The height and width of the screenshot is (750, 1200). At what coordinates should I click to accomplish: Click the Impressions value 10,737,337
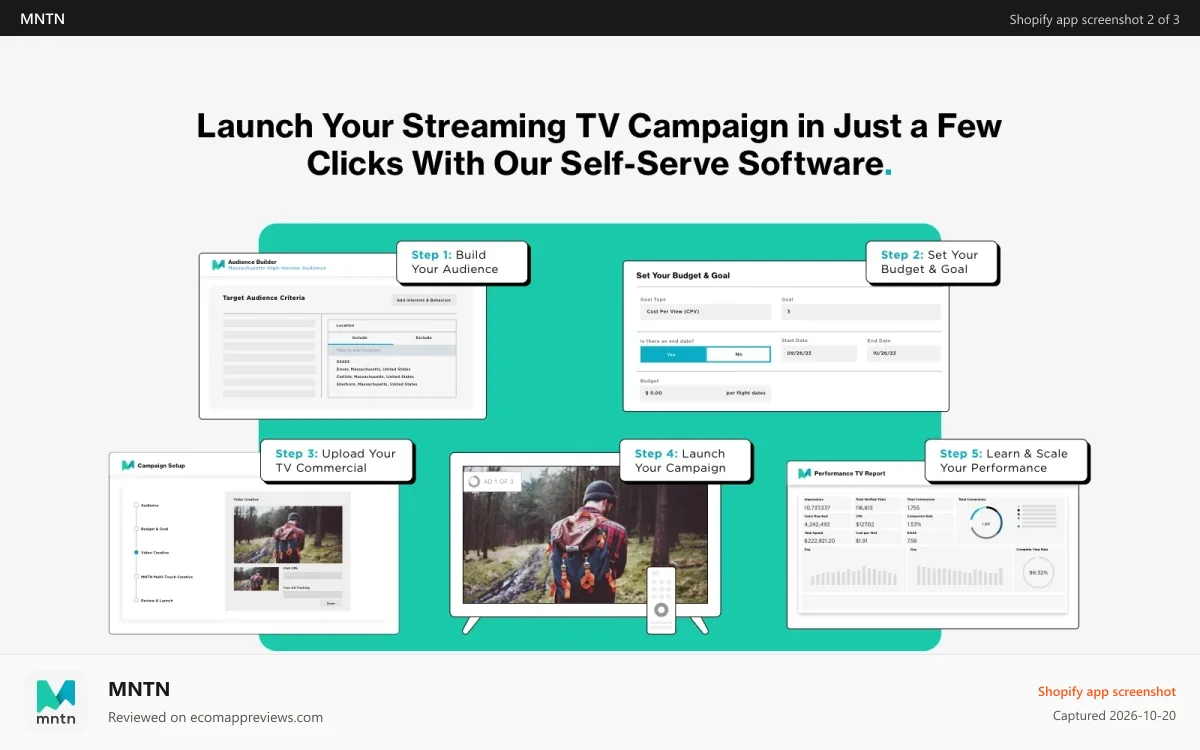pyautogui.click(x=817, y=508)
